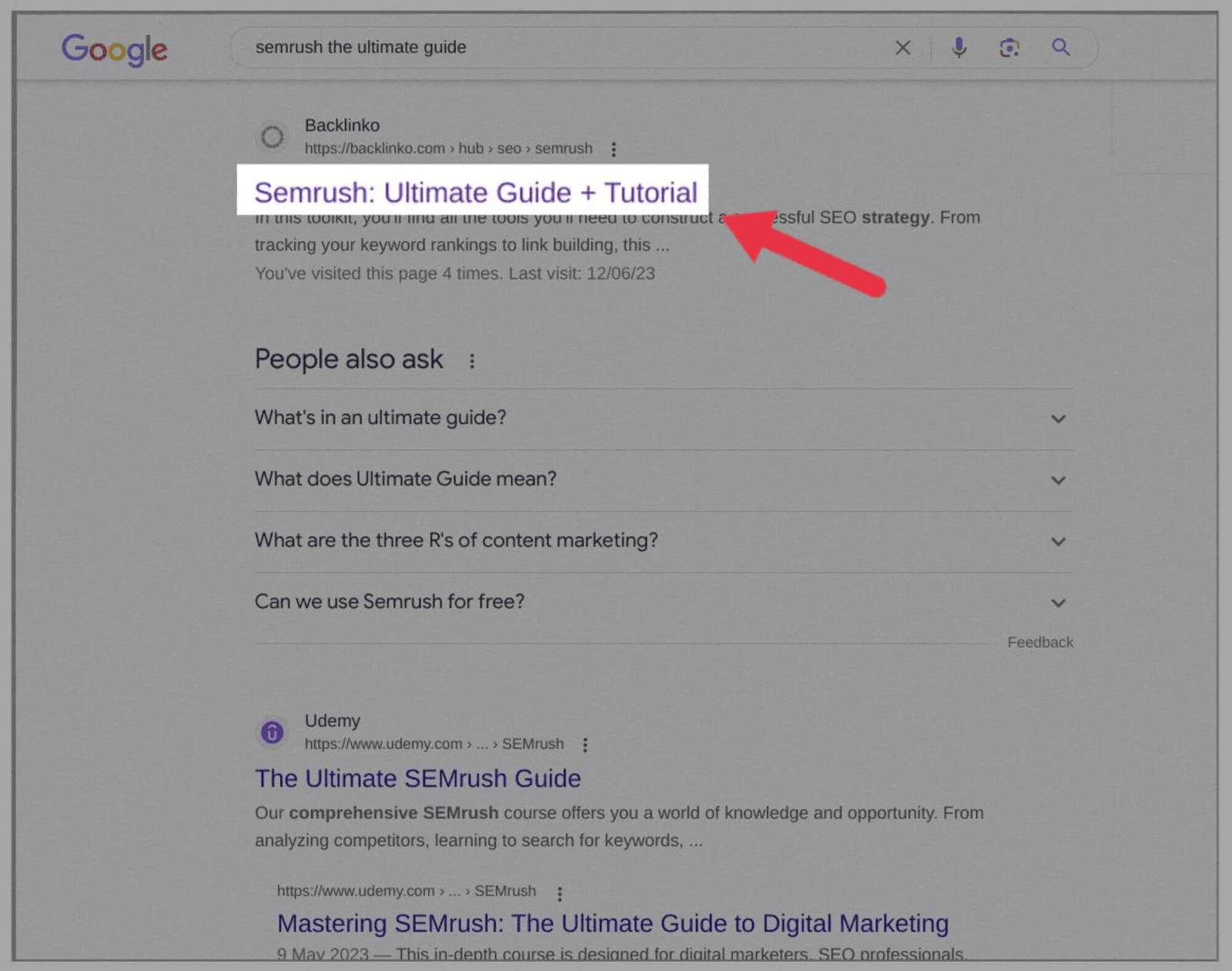Click the "You've visited this page 4 times" note
Screen dimensions: 1232x971
(455, 273)
